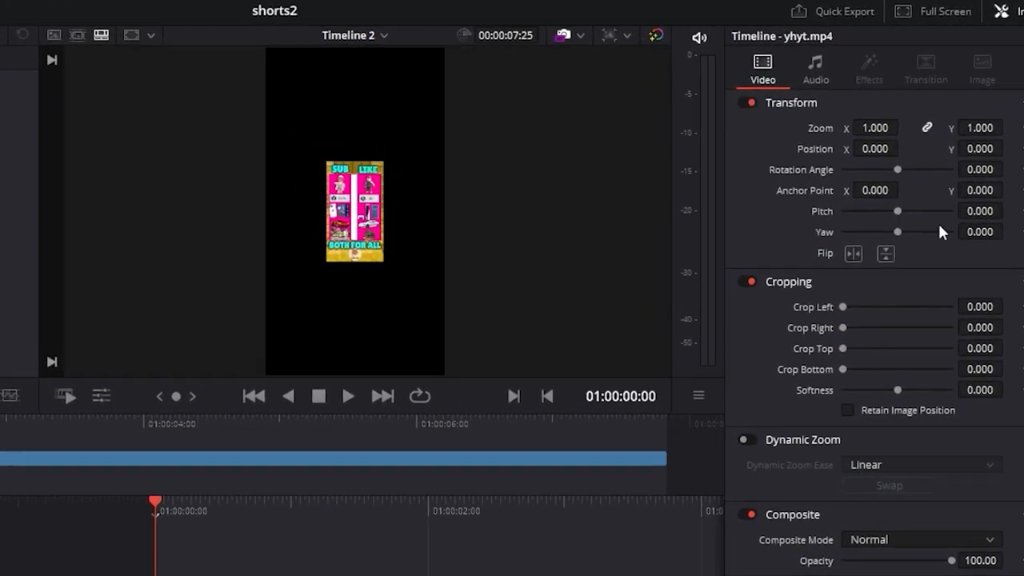This screenshot has height=576, width=1024.
Task: Collapse the Transform section header
Action: tap(791, 103)
